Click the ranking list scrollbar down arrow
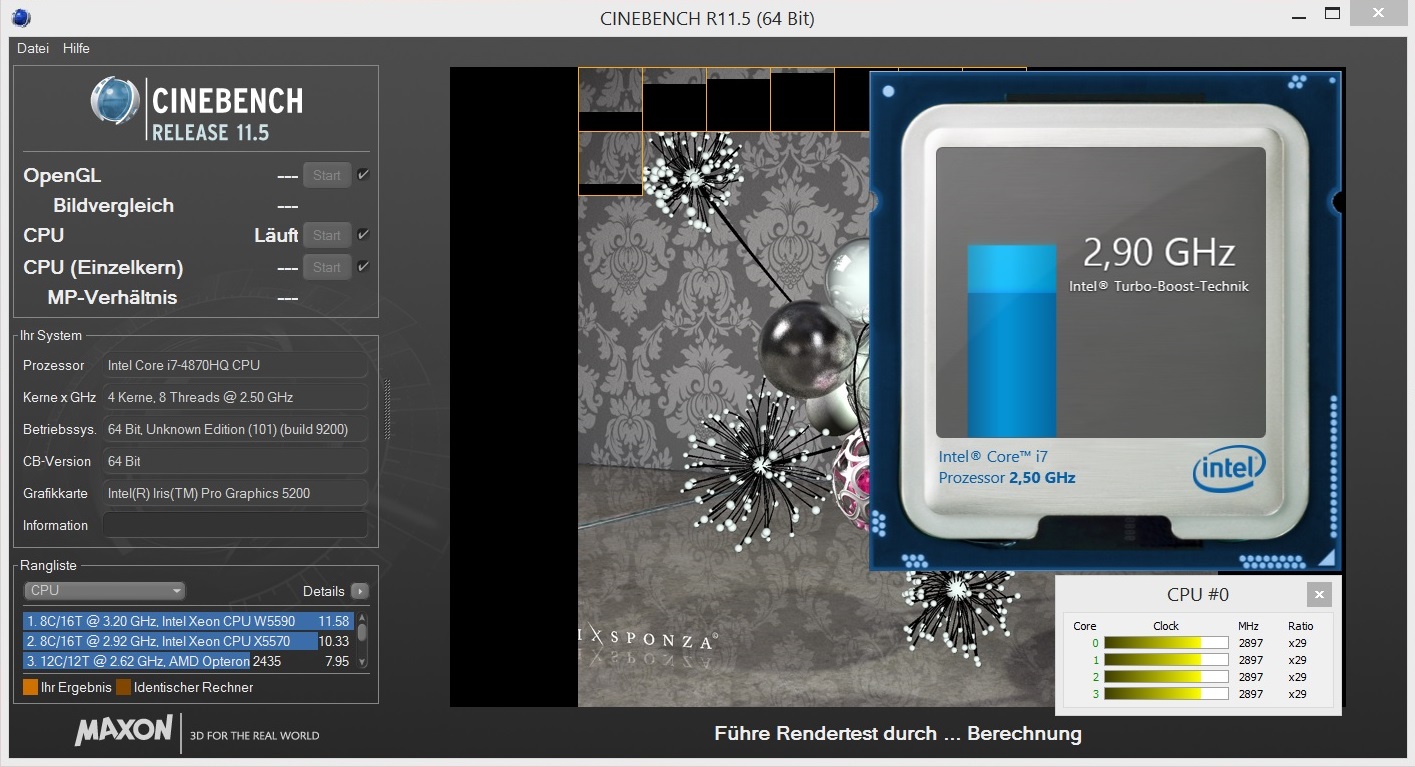The width and height of the screenshot is (1415, 767). coord(362,662)
